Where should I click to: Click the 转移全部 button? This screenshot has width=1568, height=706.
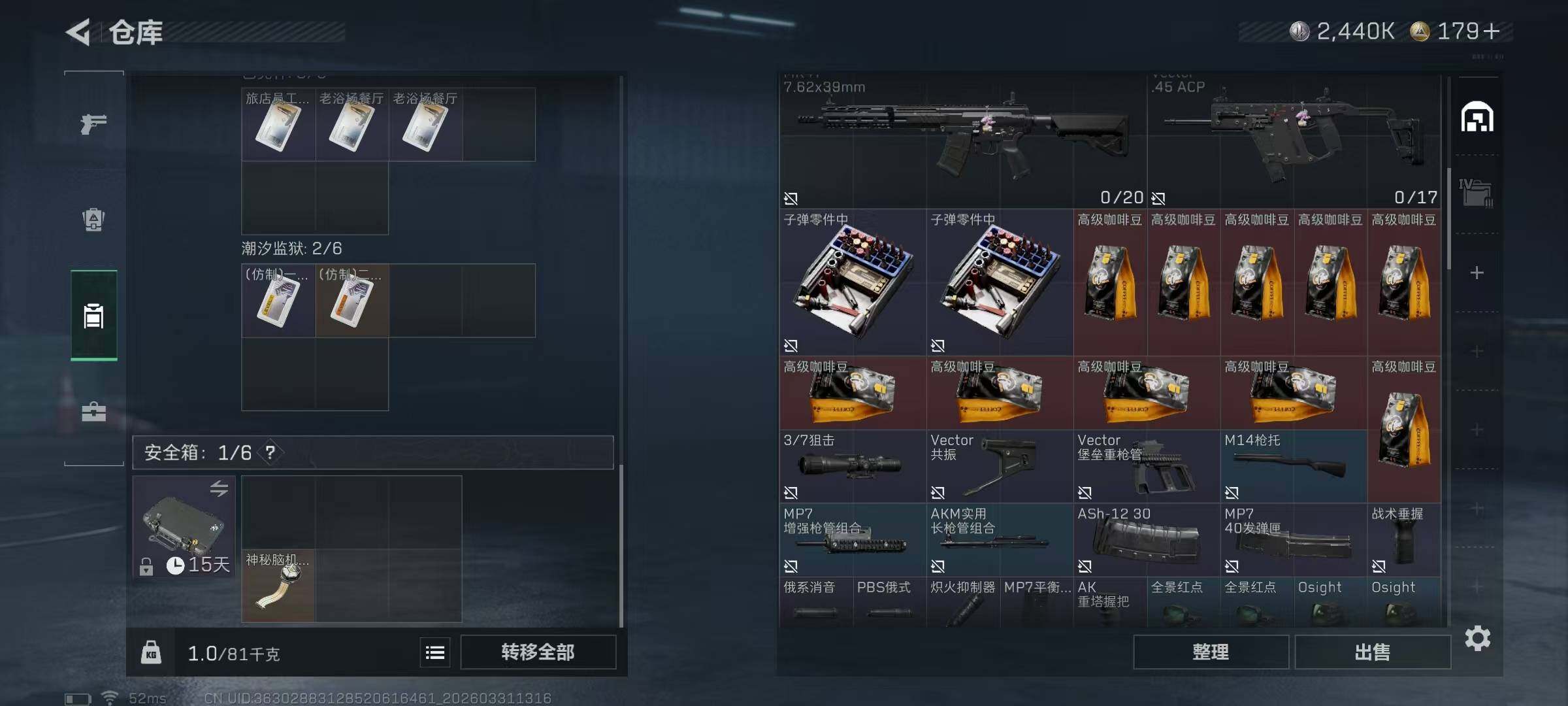coord(538,652)
